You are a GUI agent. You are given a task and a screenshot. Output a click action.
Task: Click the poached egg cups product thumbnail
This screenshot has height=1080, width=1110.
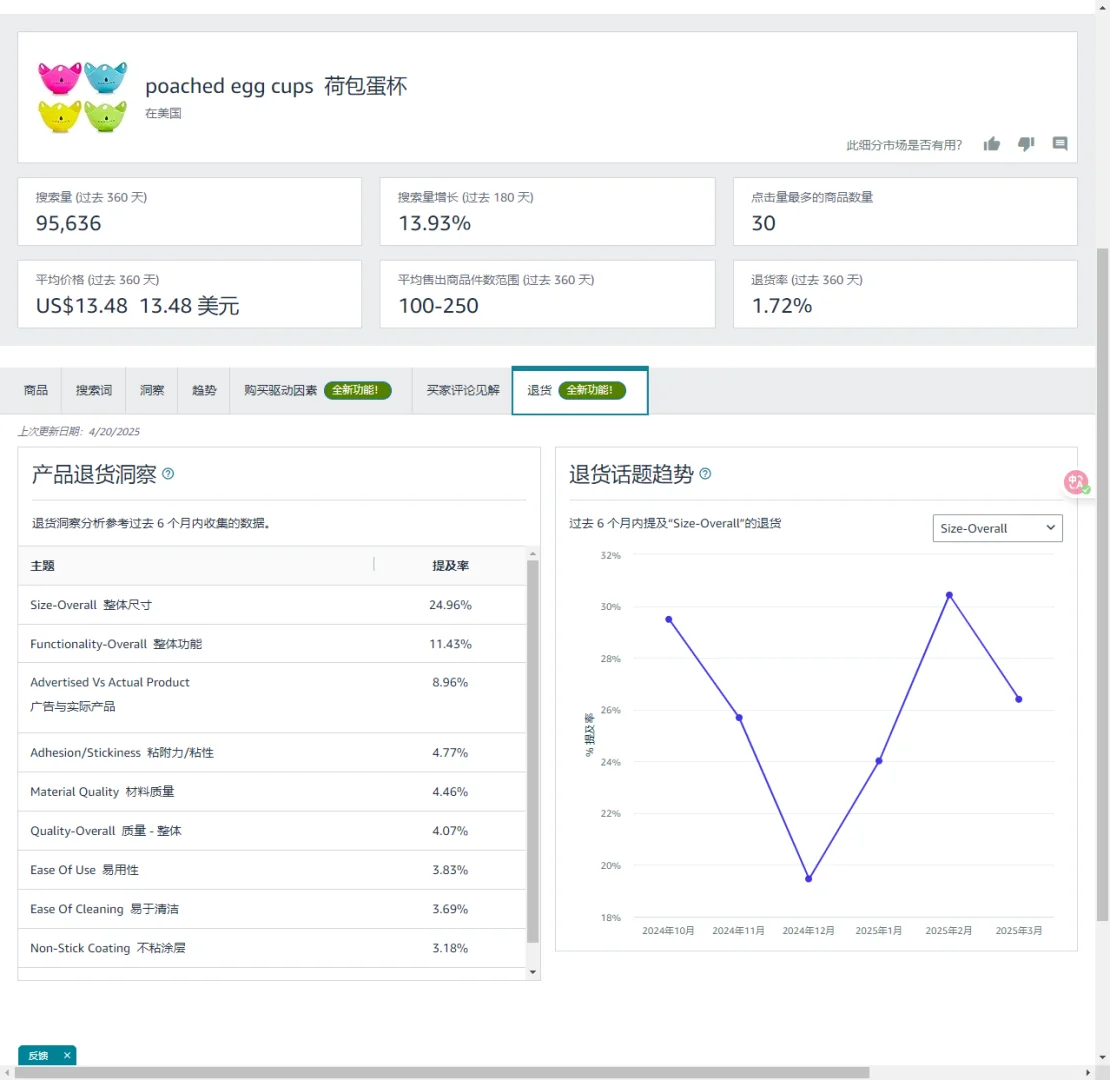(x=82, y=97)
